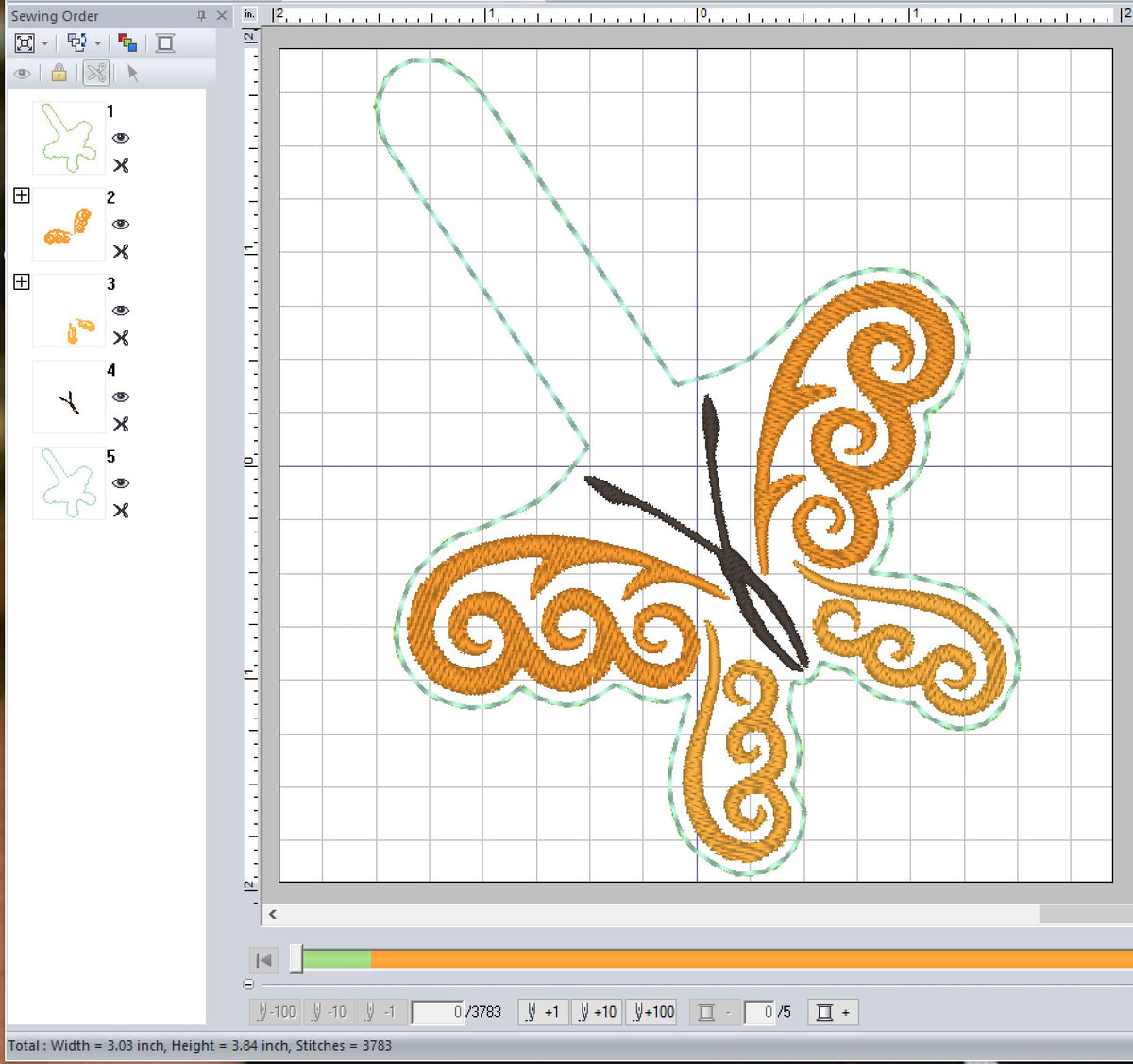Click the hoop frame icon in the toolbar

[164, 42]
